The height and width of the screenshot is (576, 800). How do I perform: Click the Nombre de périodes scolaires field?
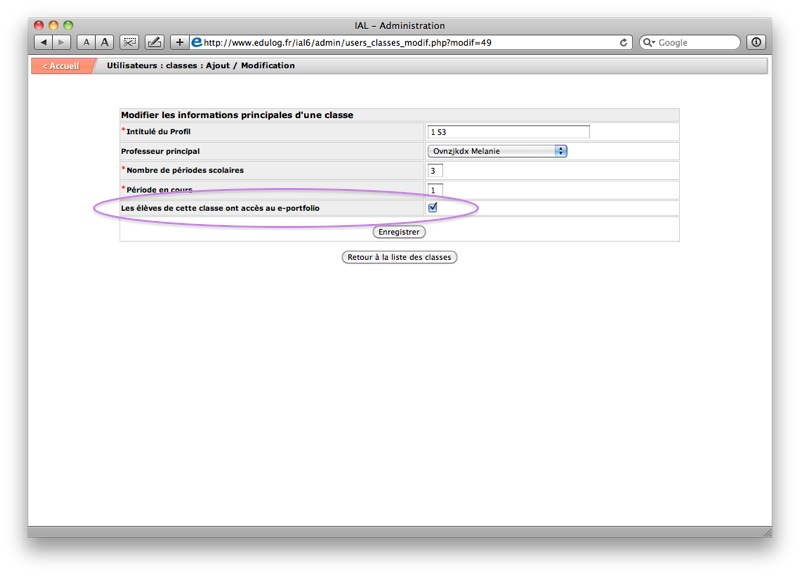click(435, 171)
